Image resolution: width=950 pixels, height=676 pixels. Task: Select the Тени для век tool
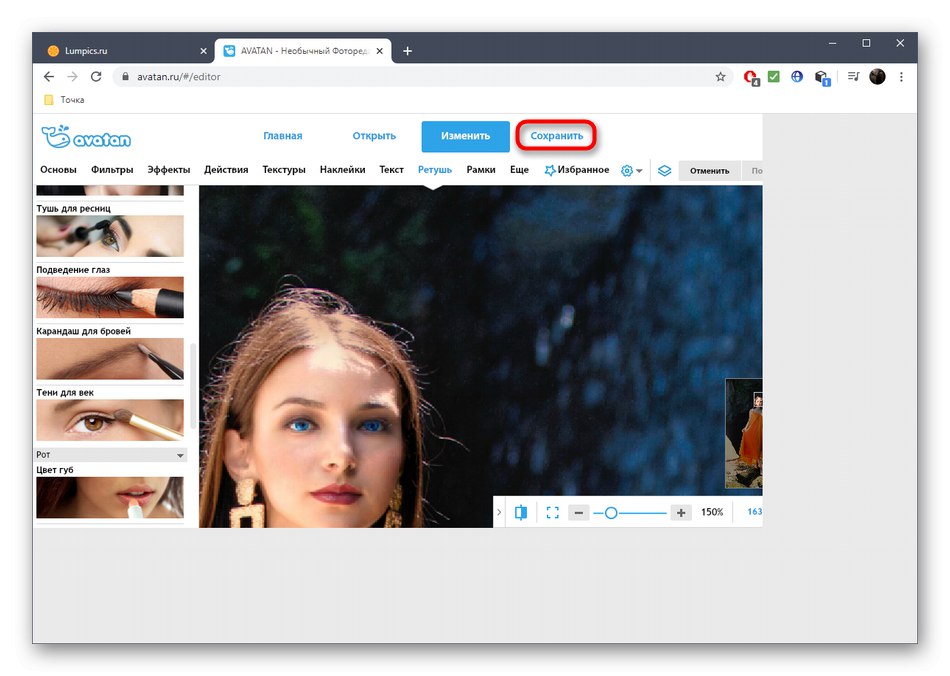click(x=110, y=420)
